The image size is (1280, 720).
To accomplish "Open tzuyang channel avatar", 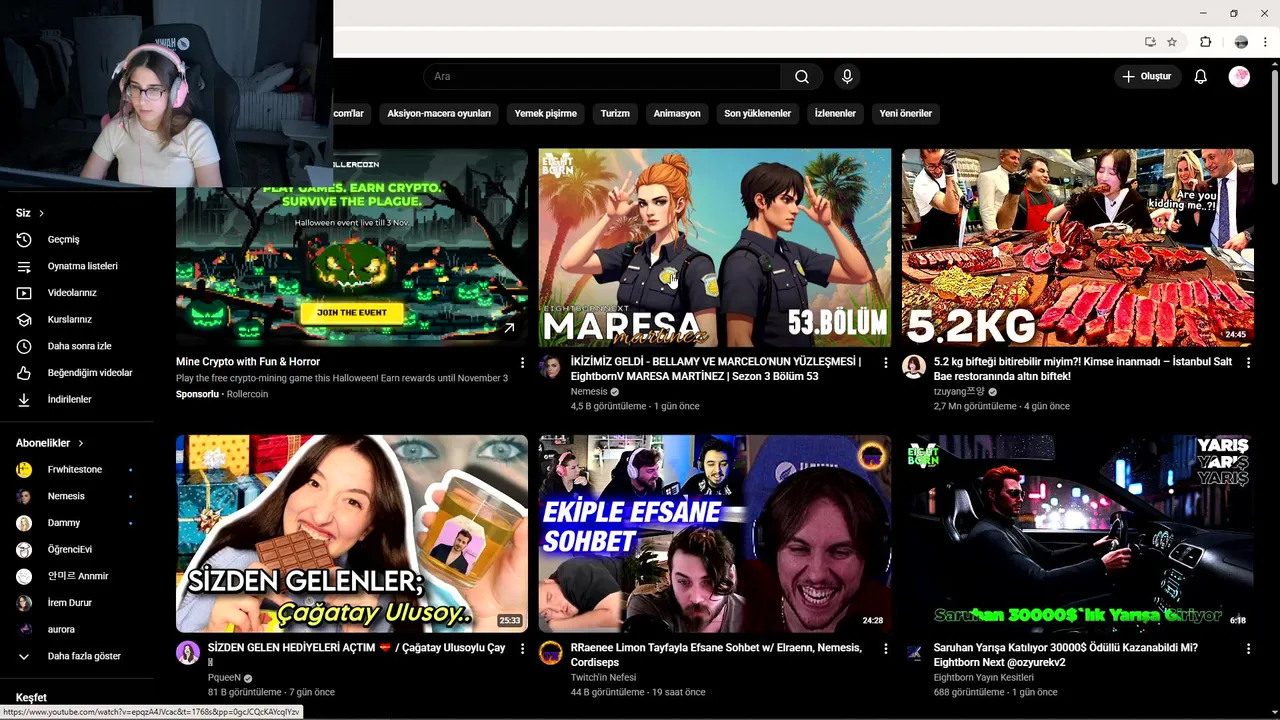I will (x=914, y=366).
